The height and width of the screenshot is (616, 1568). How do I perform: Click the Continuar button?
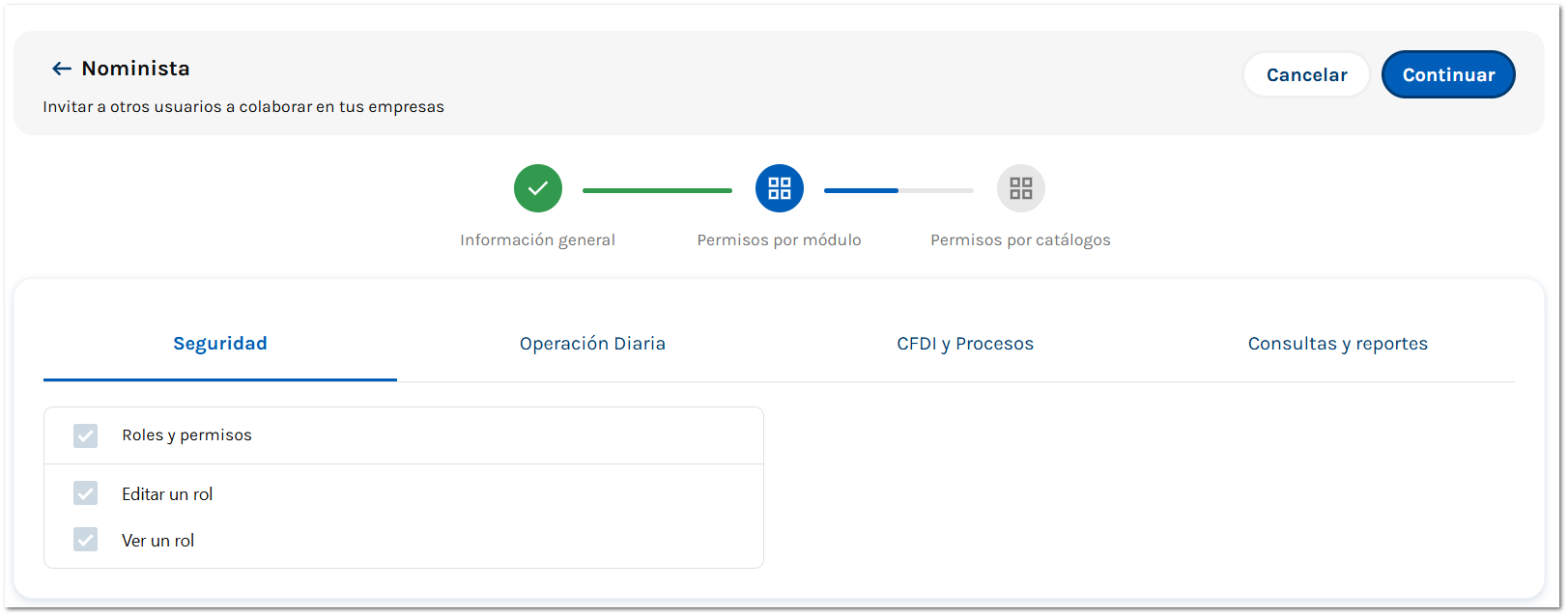click(x=1448, y=74)
